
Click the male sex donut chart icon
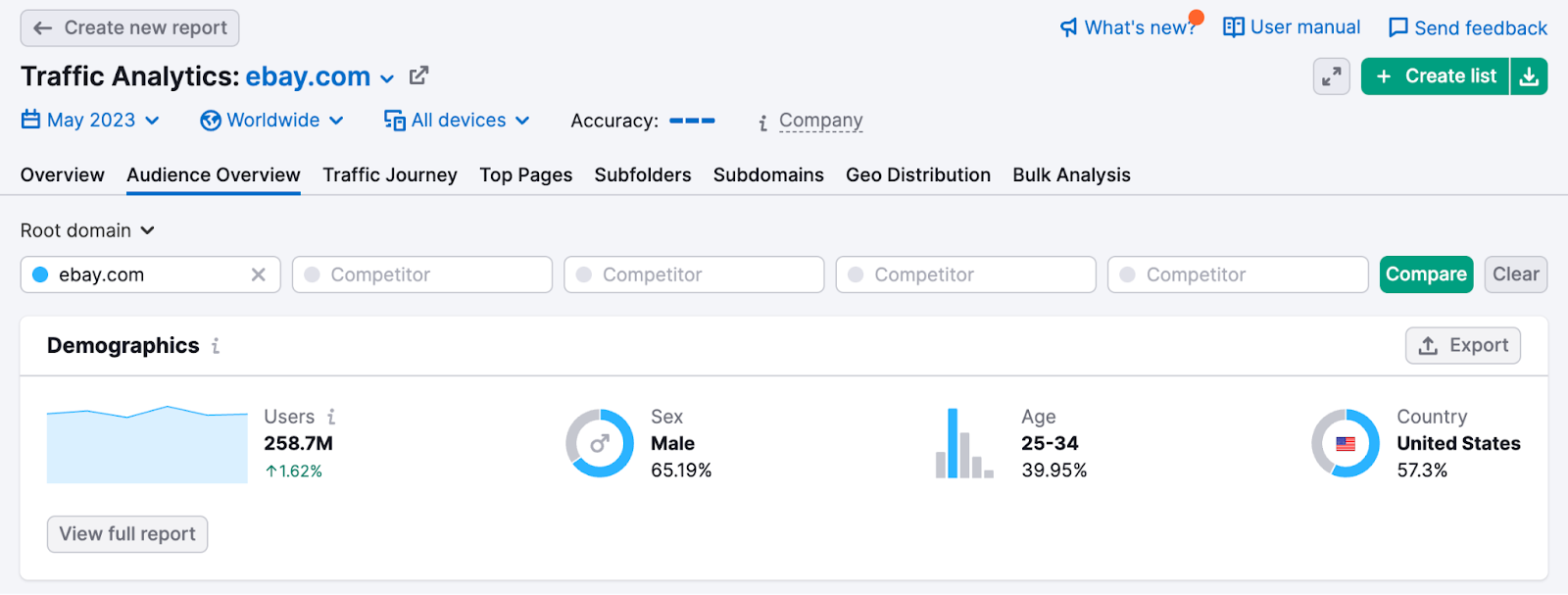tap(600, 443)
